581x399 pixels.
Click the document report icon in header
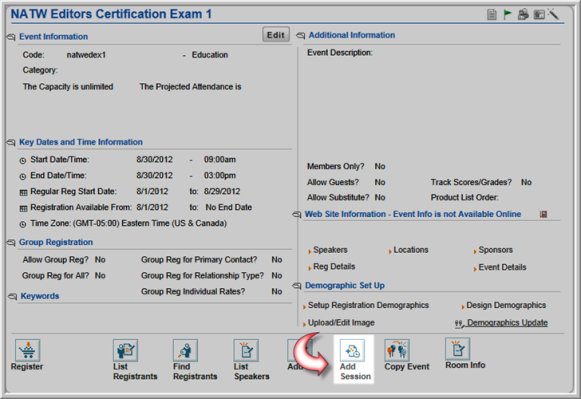pos(491,15)
